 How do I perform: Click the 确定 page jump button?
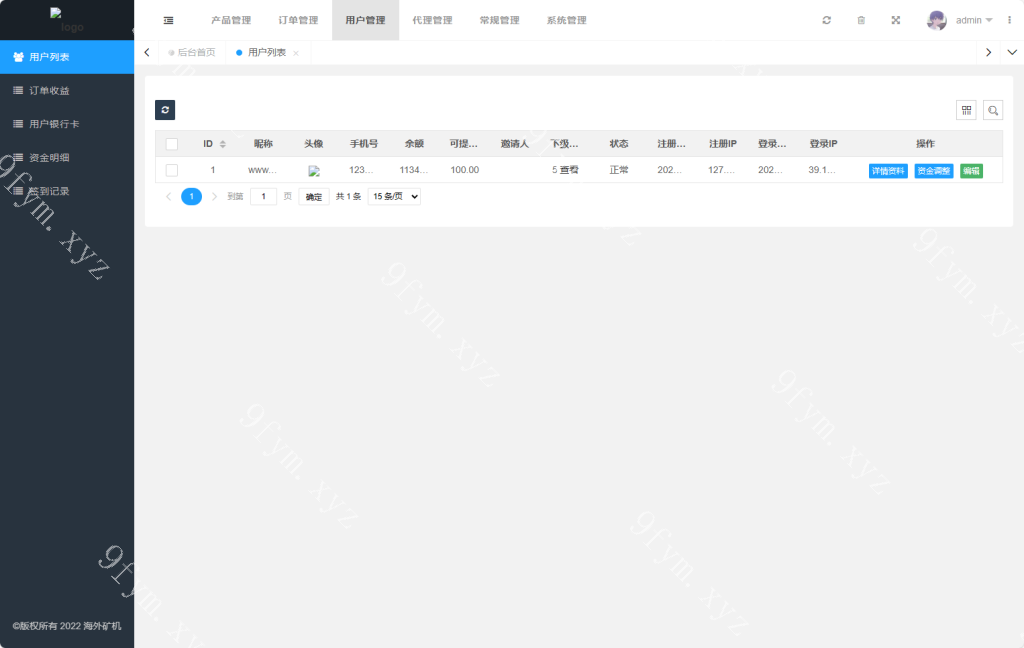pyautogui.click(x=314, y=197)
